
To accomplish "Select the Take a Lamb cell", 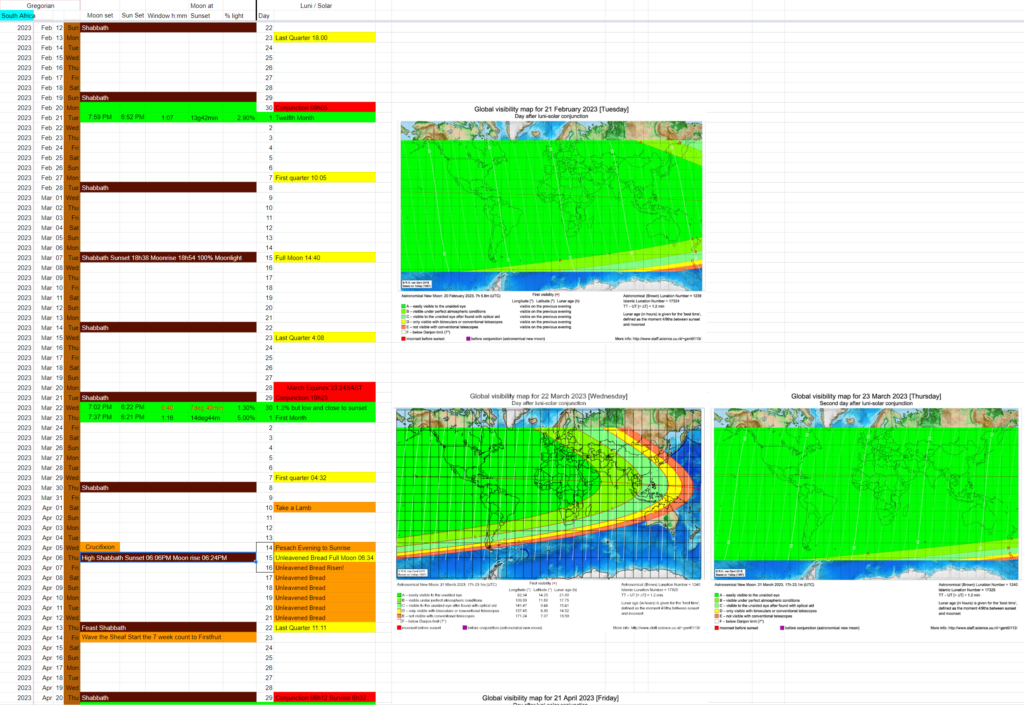I will point(325,507).
